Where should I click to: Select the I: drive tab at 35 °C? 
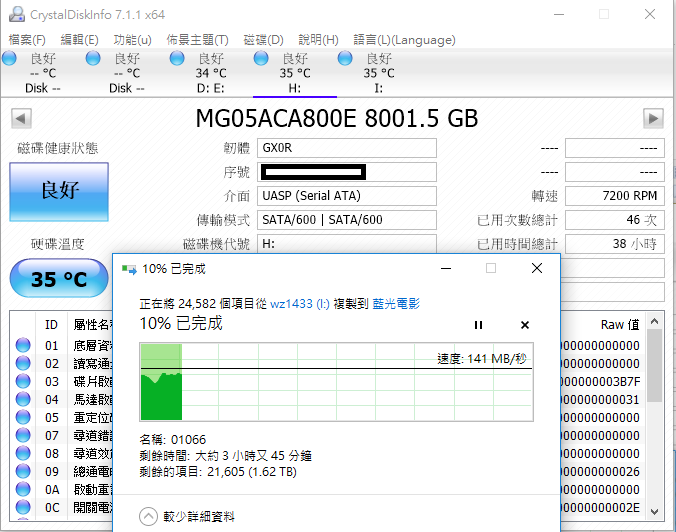379,73
